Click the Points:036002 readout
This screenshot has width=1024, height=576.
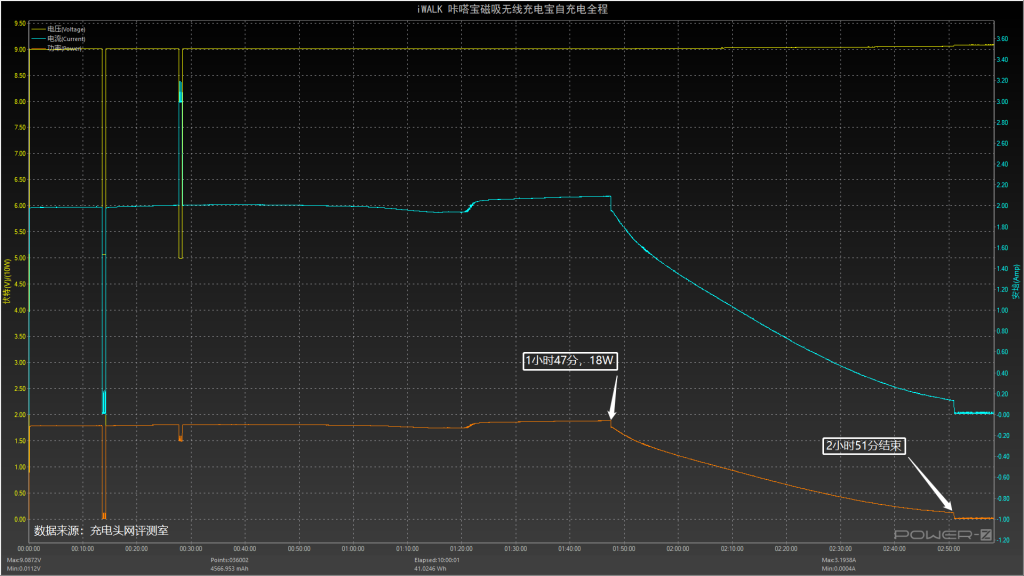click(x=229, y=560)
